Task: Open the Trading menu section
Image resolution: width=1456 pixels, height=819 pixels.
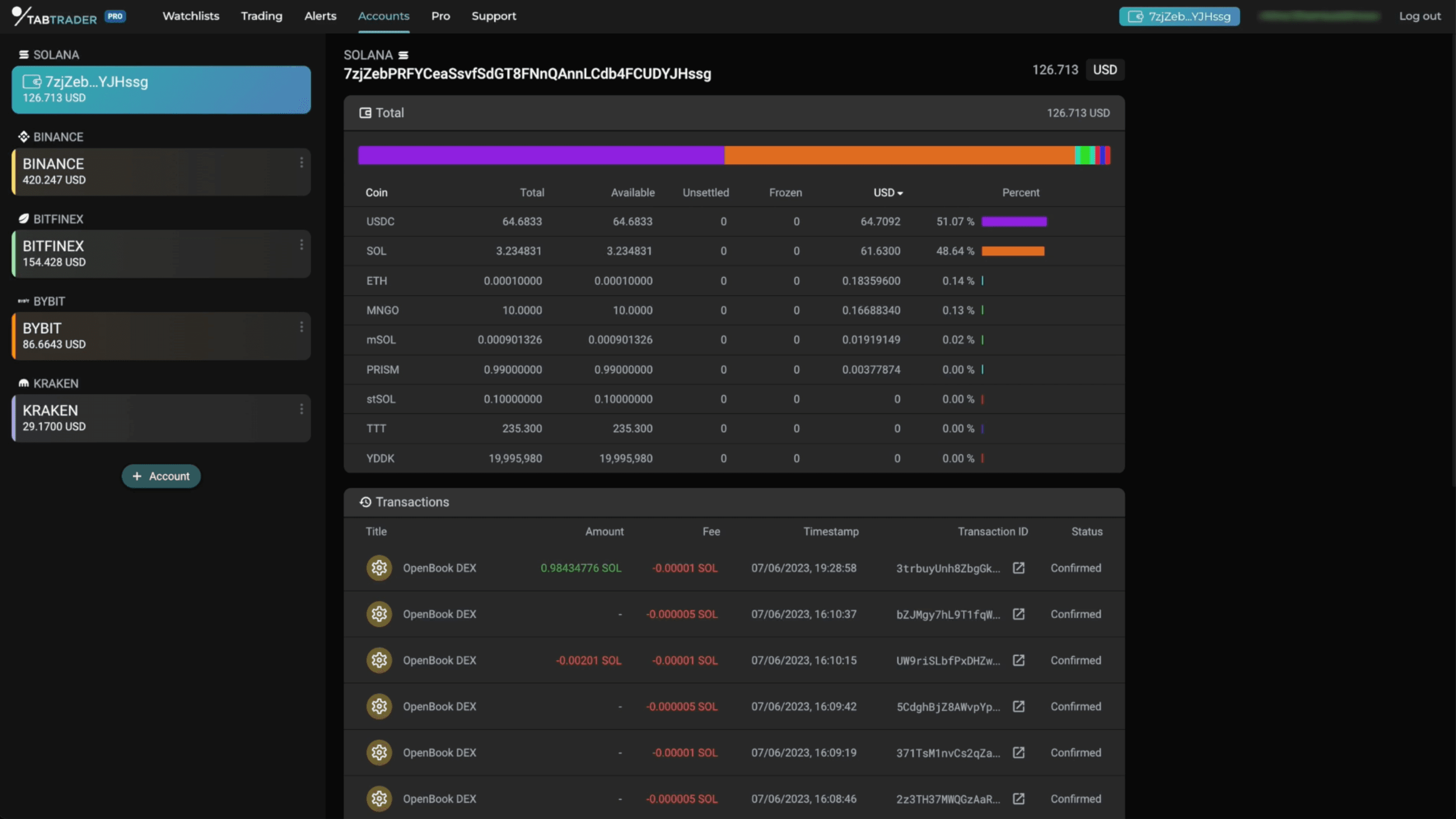Action: tap(261, 16)
